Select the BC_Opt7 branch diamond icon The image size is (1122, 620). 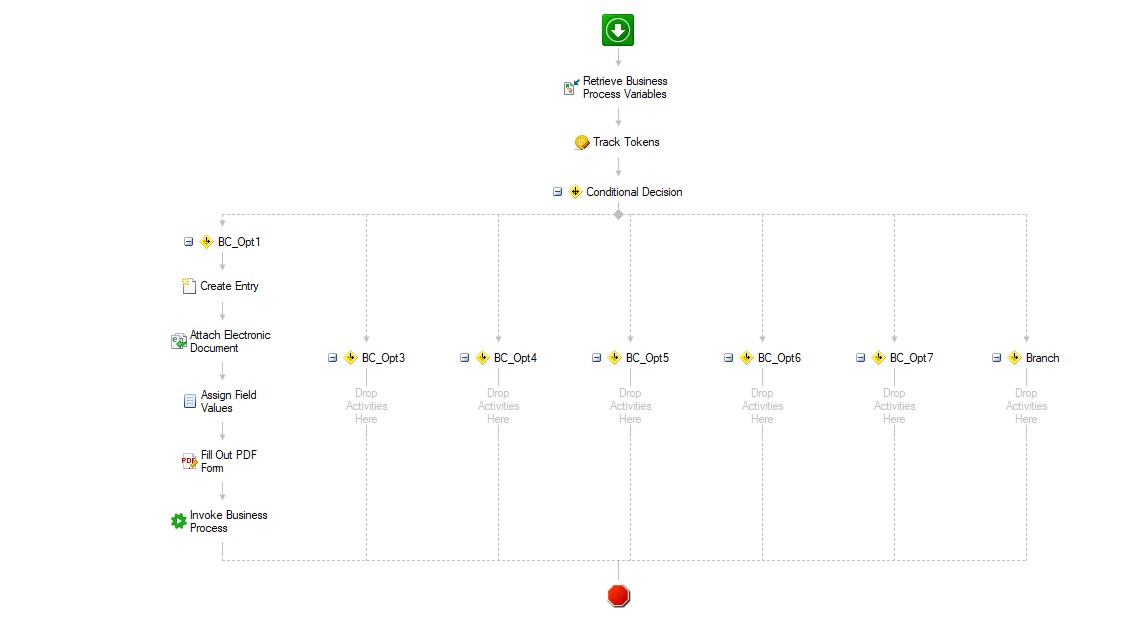point(879,358)
